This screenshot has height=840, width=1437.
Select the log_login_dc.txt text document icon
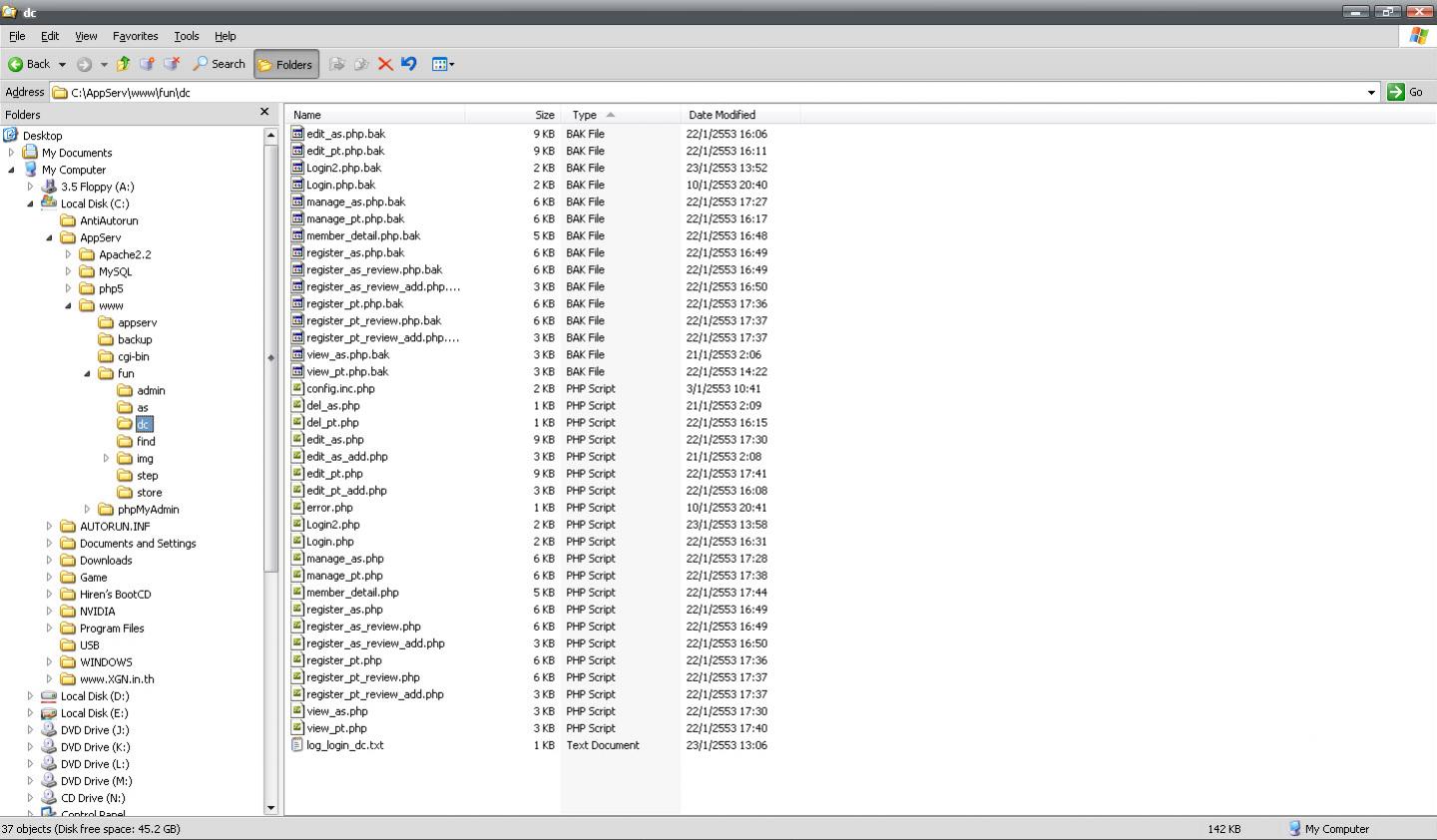click(297, 745)
